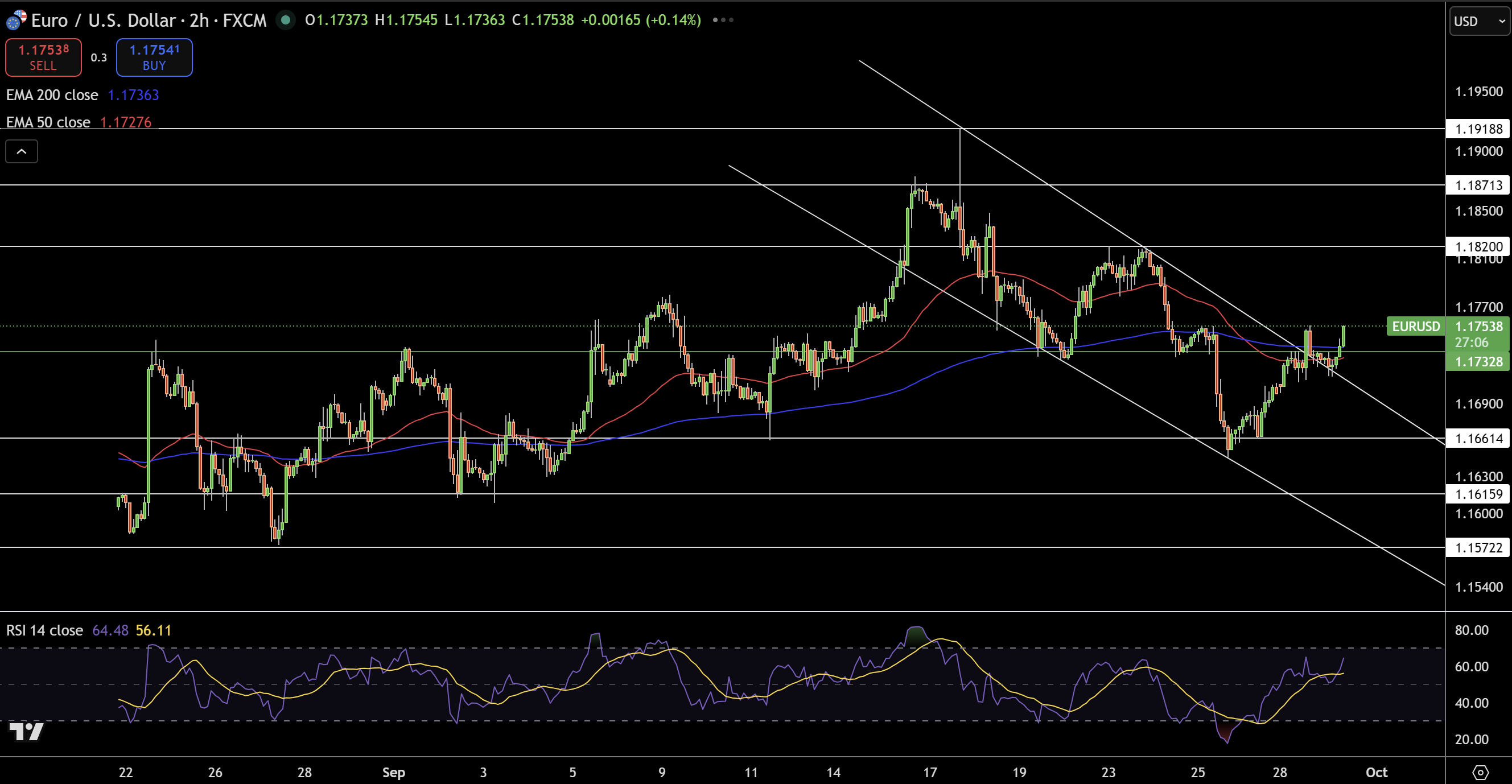
Task: Open the three-dot more options menu
Action: click(x=723, y=20)
